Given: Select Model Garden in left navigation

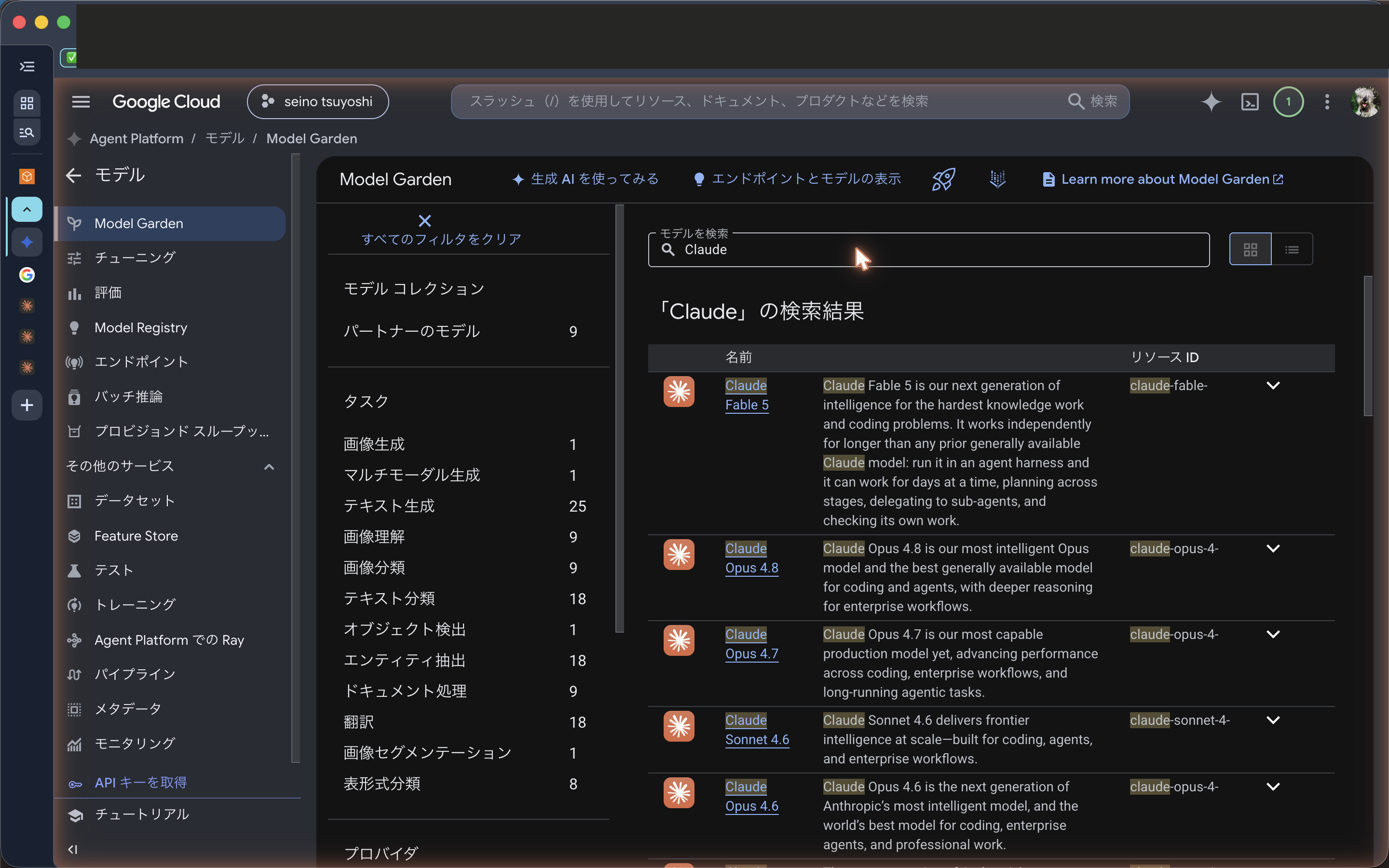Looking at the screenshot, I should click(170, 223).
